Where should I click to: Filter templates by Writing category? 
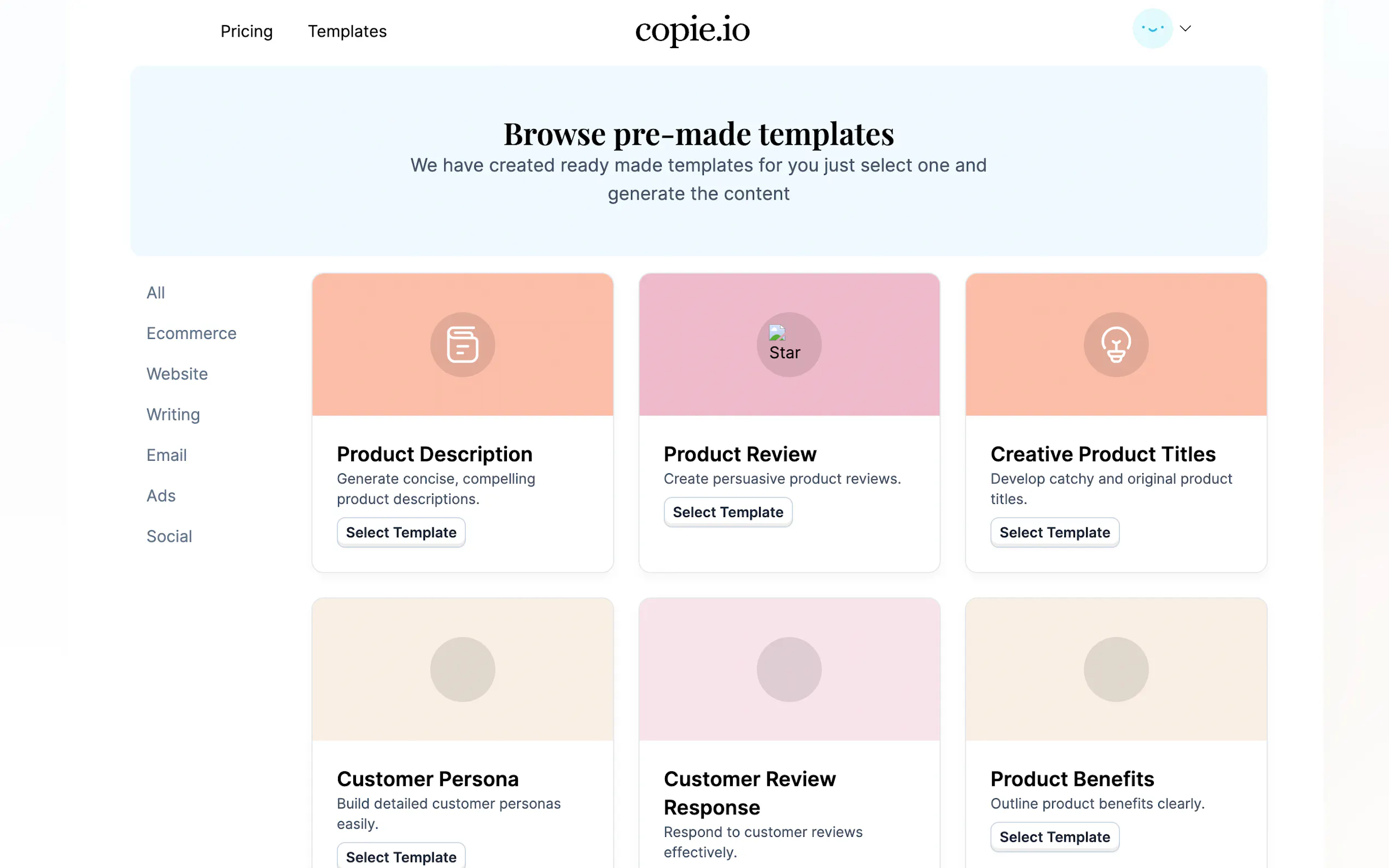(173, 414)
